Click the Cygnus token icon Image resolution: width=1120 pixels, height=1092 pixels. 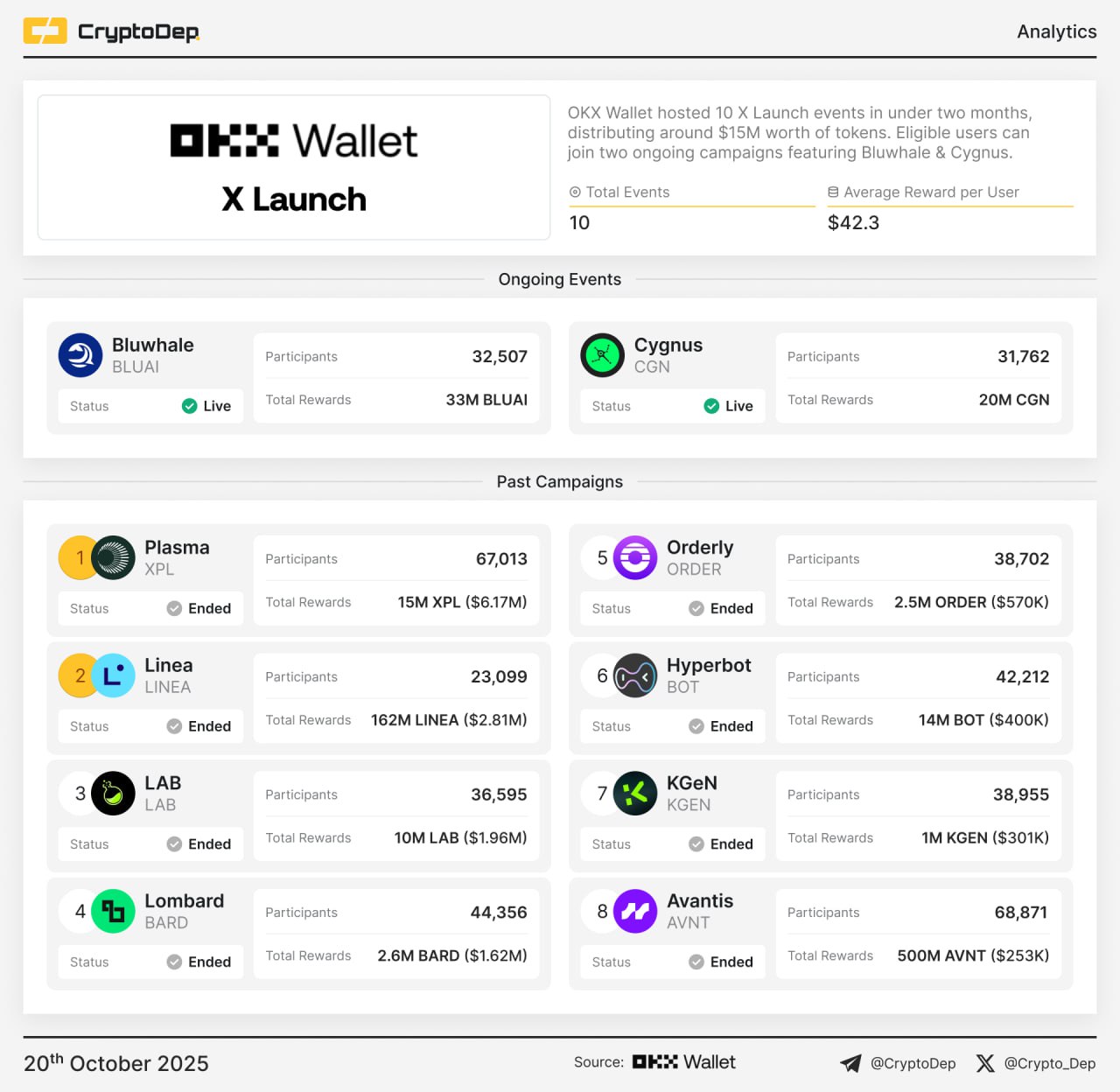click(x=602, y=355)
